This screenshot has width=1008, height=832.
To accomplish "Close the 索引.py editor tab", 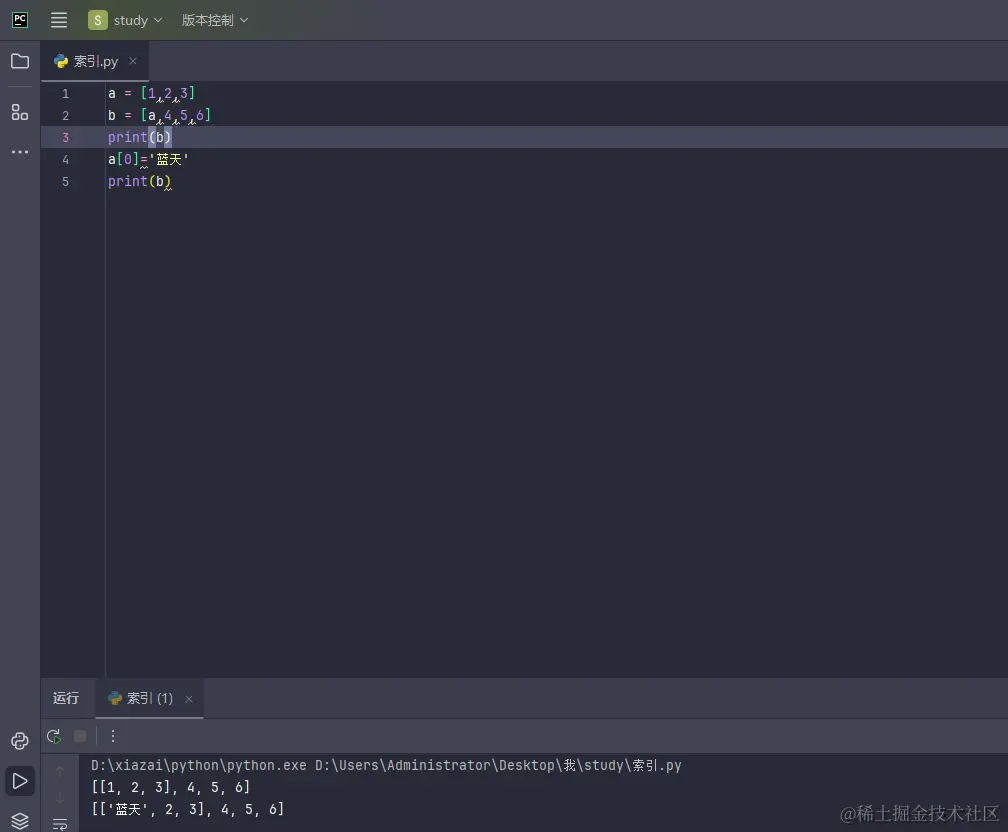I will click(x=132, y=61).
